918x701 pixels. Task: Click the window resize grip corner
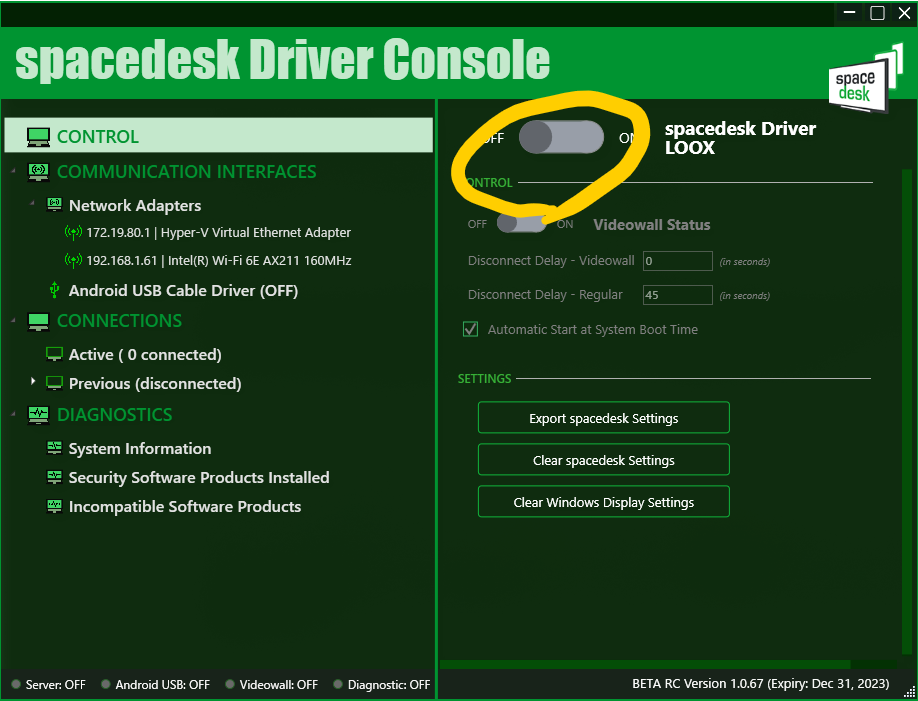[909, 692]
